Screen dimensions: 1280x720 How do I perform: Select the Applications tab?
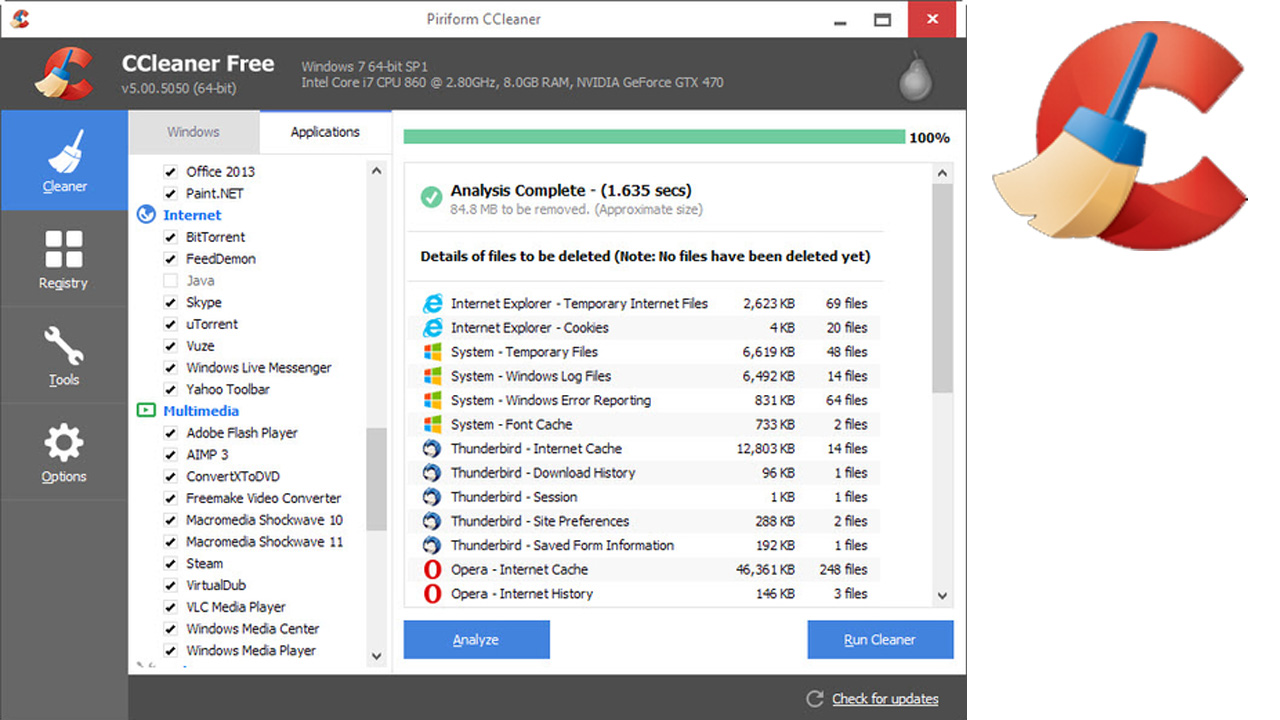point(325,132)
